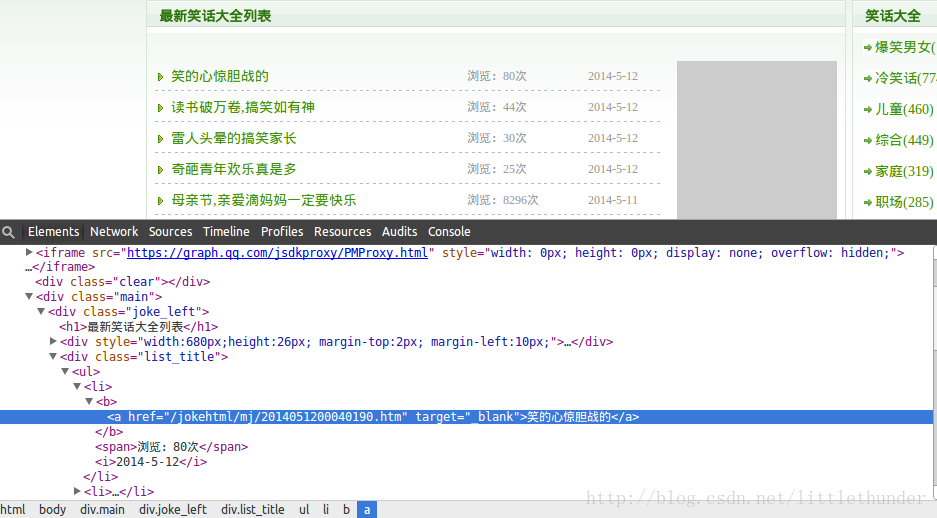Click green arrow bullet before 雷人头晕的搞笑家长
The height and width of the screenshot is (518, 937).
coord(160,139)
